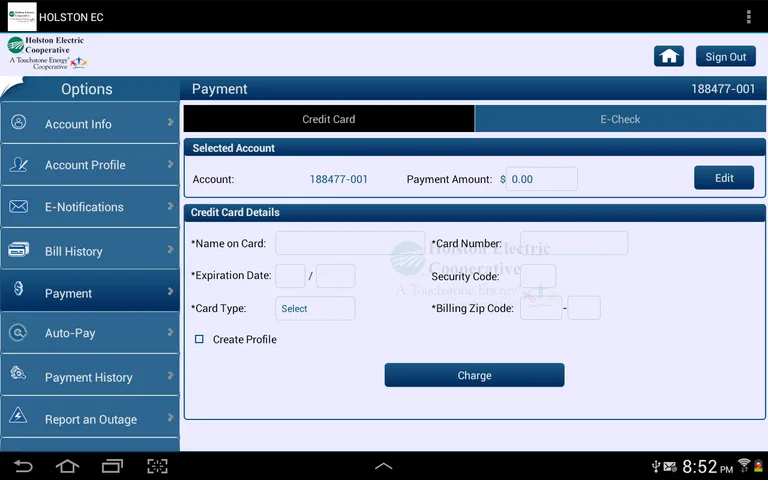768x480 pixels.
Task: Tap the 8:52 PM clock
Action: coord(707,466)
